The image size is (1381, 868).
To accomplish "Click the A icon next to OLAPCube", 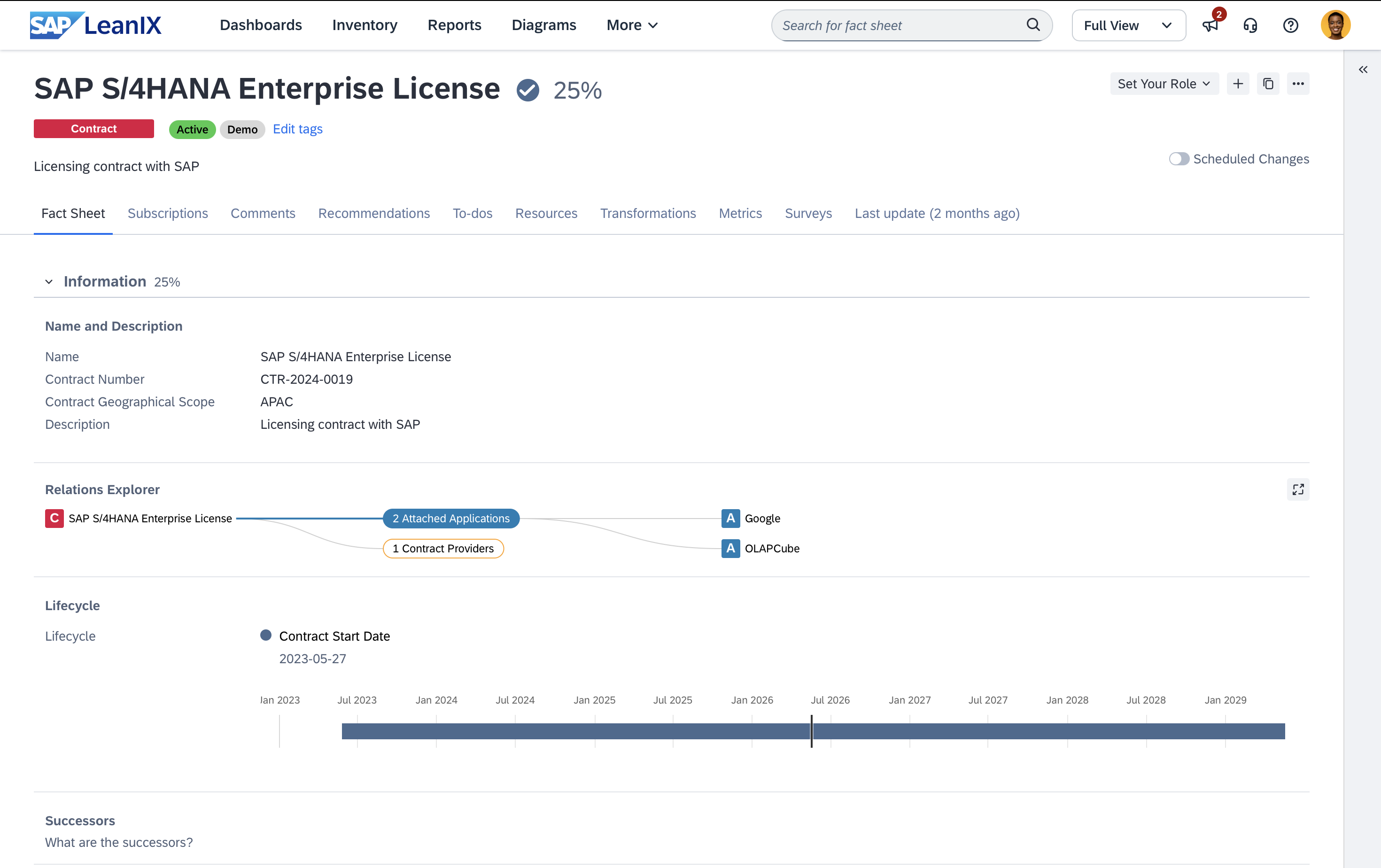I will tap(730, 548).
